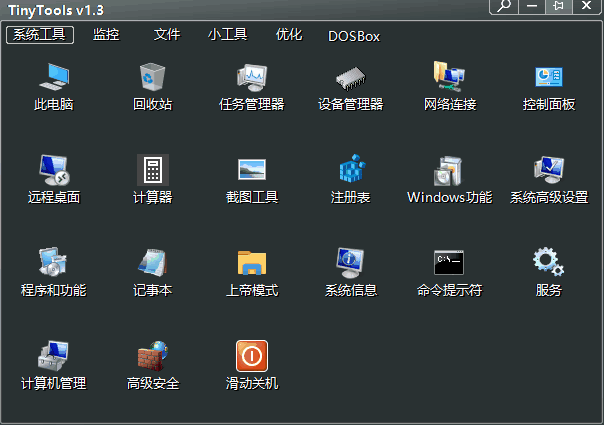Open 网络连接 network connections
604x425 pixels.
(449, 77)
